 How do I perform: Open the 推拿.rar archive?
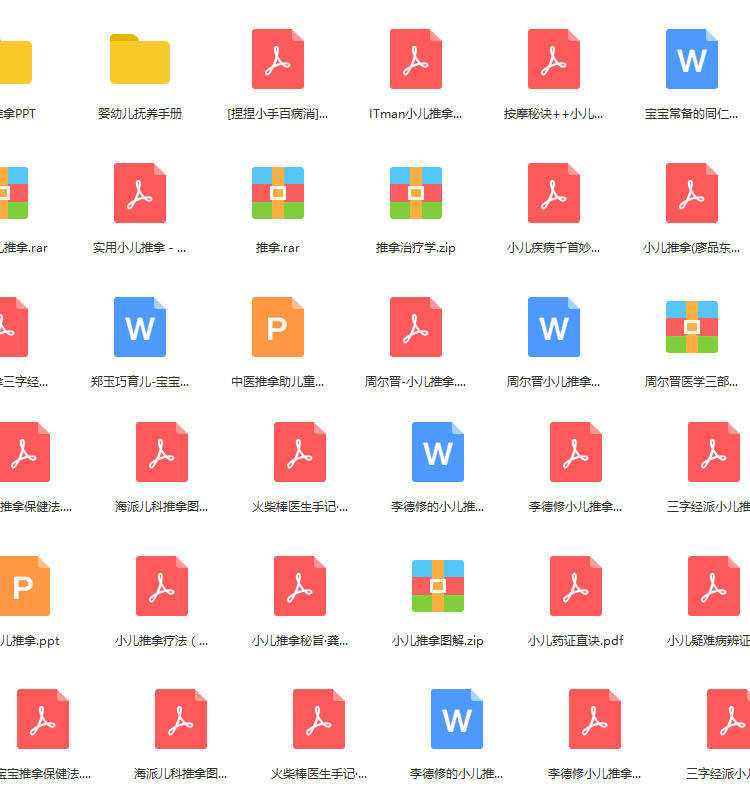click(x=278, y=193)
